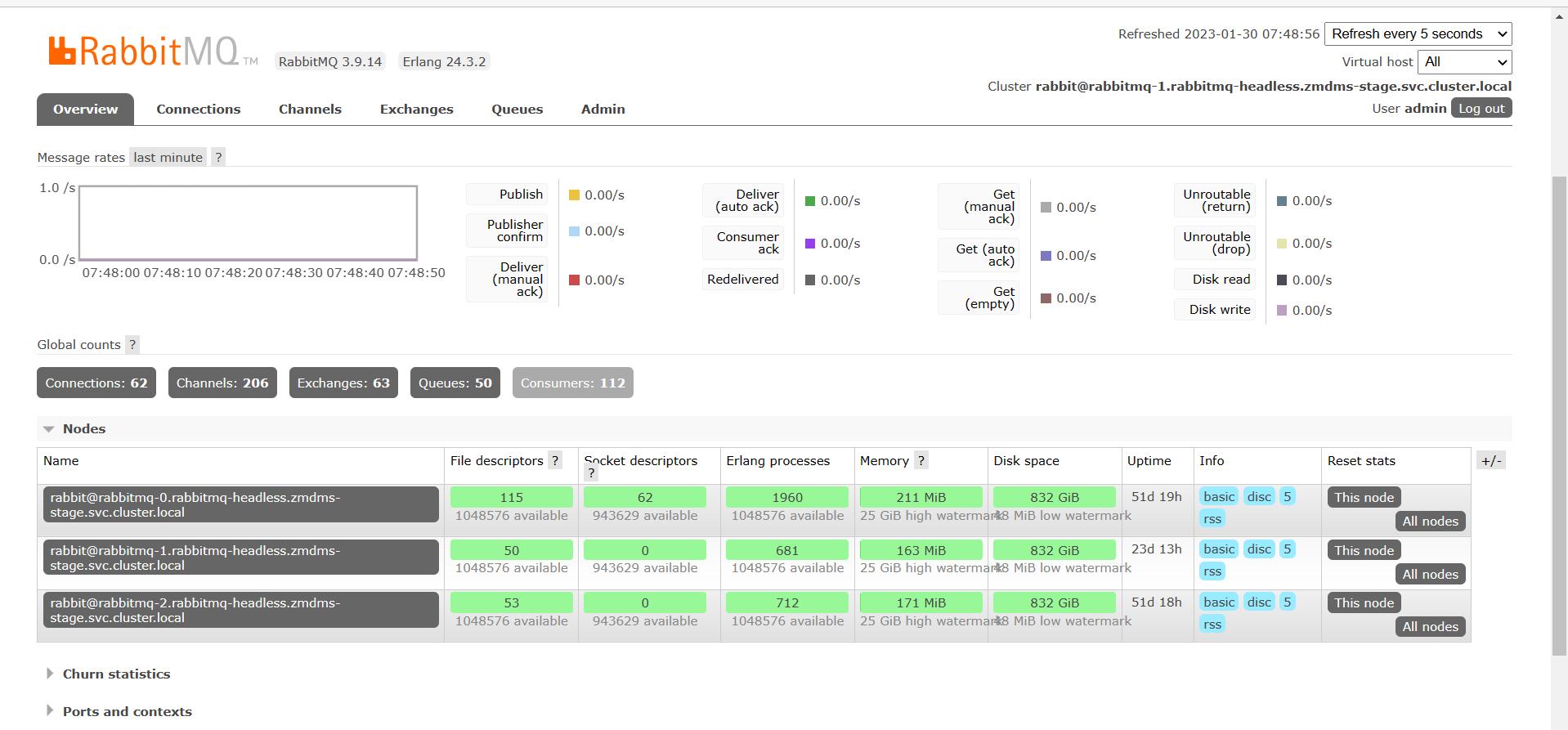The width and height of the screenshot is (1568, 730).
Task: Click help icon next to Message rates
Action: [x=218, y=157]
